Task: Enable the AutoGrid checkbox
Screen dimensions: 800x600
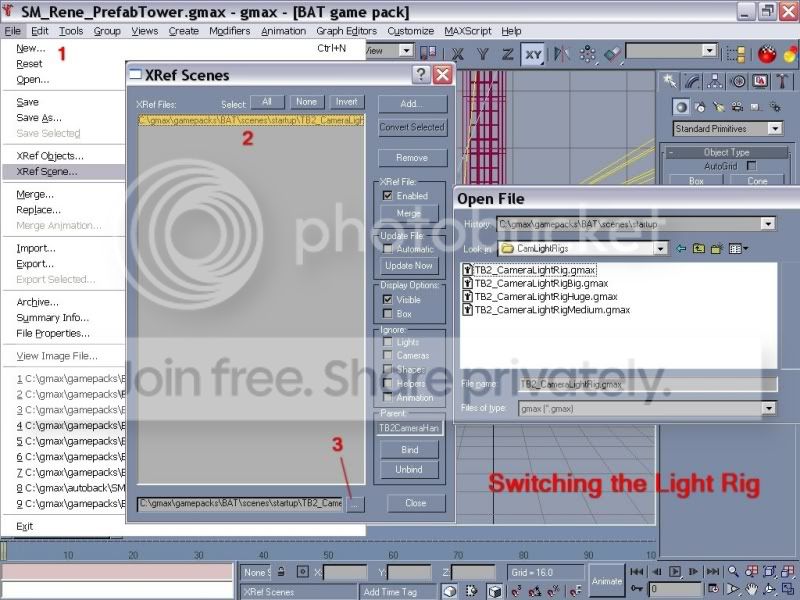Action: click(751, 166)
